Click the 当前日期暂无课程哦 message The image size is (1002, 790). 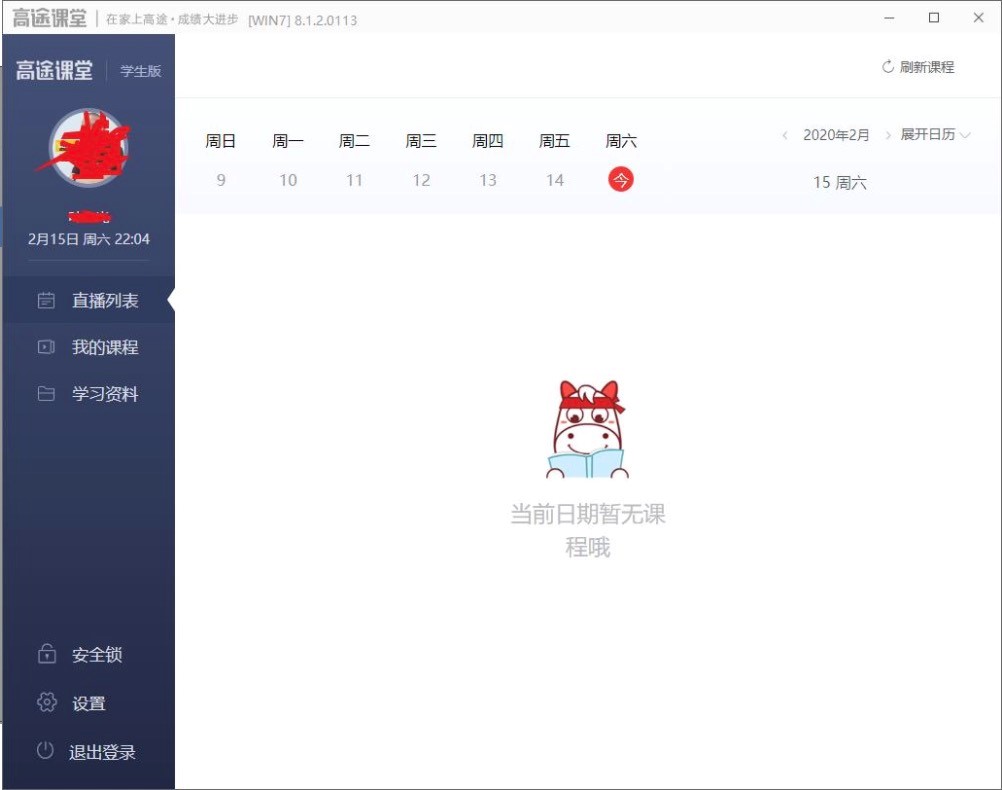588,531
